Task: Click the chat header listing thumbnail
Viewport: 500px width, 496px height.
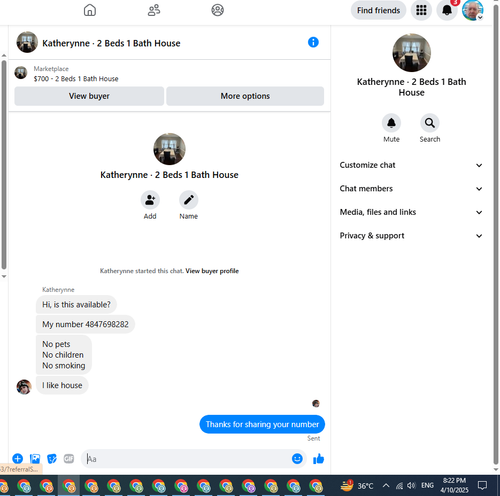Action: click(x=27, y=42)
